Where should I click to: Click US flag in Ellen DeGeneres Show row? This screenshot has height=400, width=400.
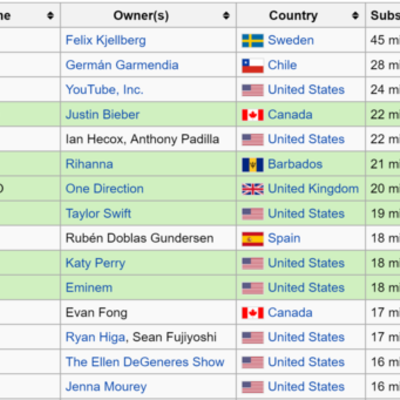(x=253, y=362)
